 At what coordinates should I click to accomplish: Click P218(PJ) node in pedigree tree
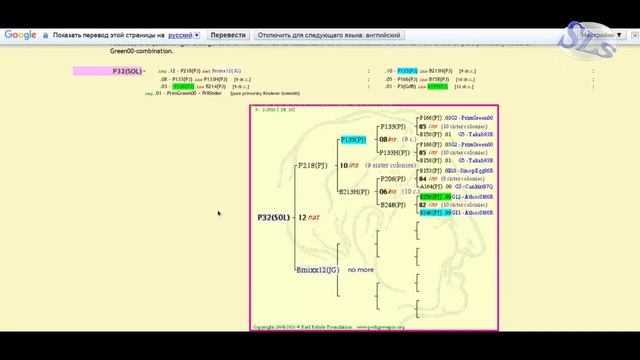313,165
